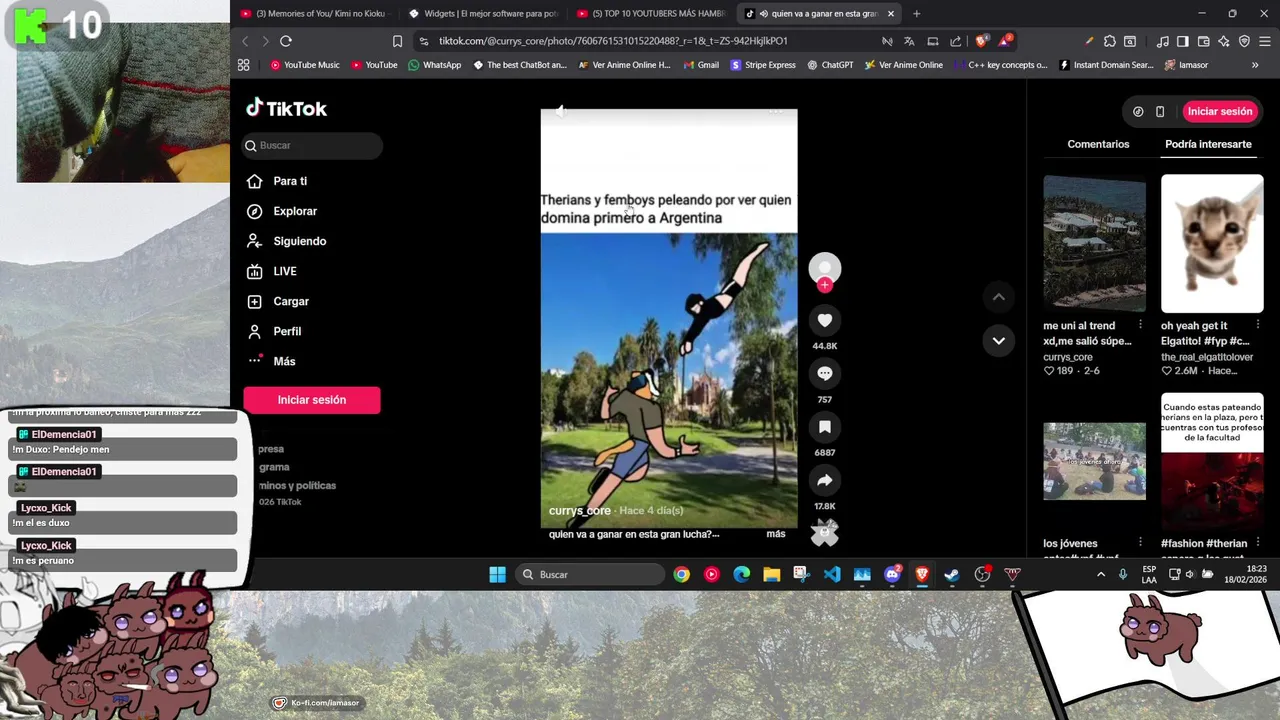
Task: Open comments with the speech bubble icon
Action: [x=825, y=373]
